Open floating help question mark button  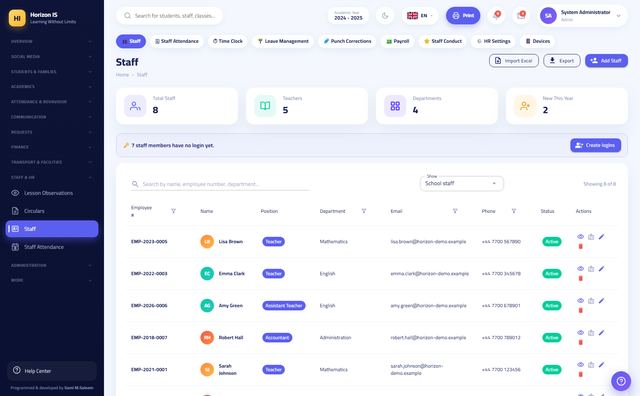point(621,381)
